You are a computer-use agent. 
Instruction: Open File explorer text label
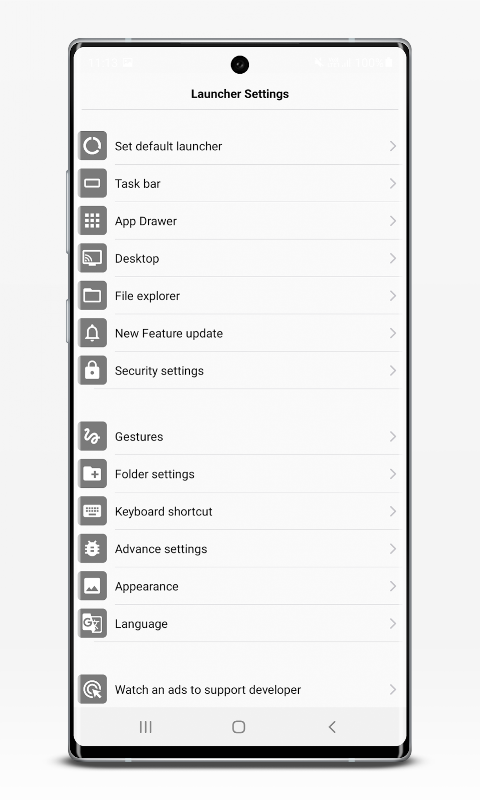147,296
